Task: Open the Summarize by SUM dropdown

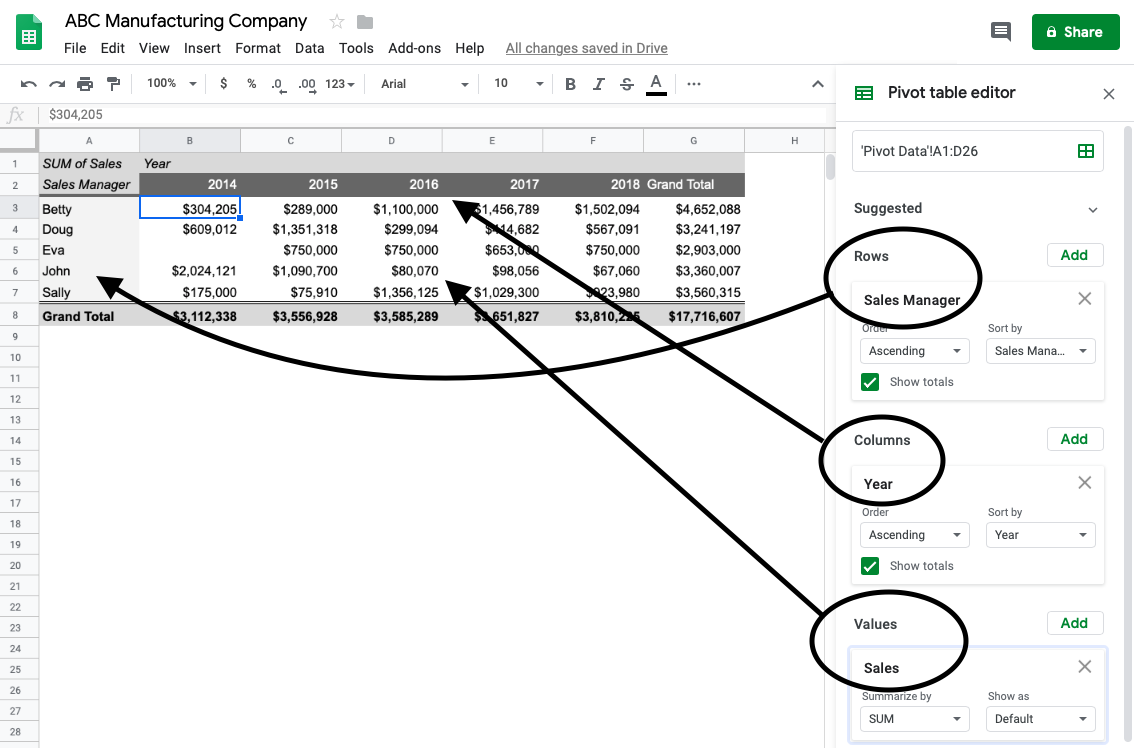Action: (914, 718)
